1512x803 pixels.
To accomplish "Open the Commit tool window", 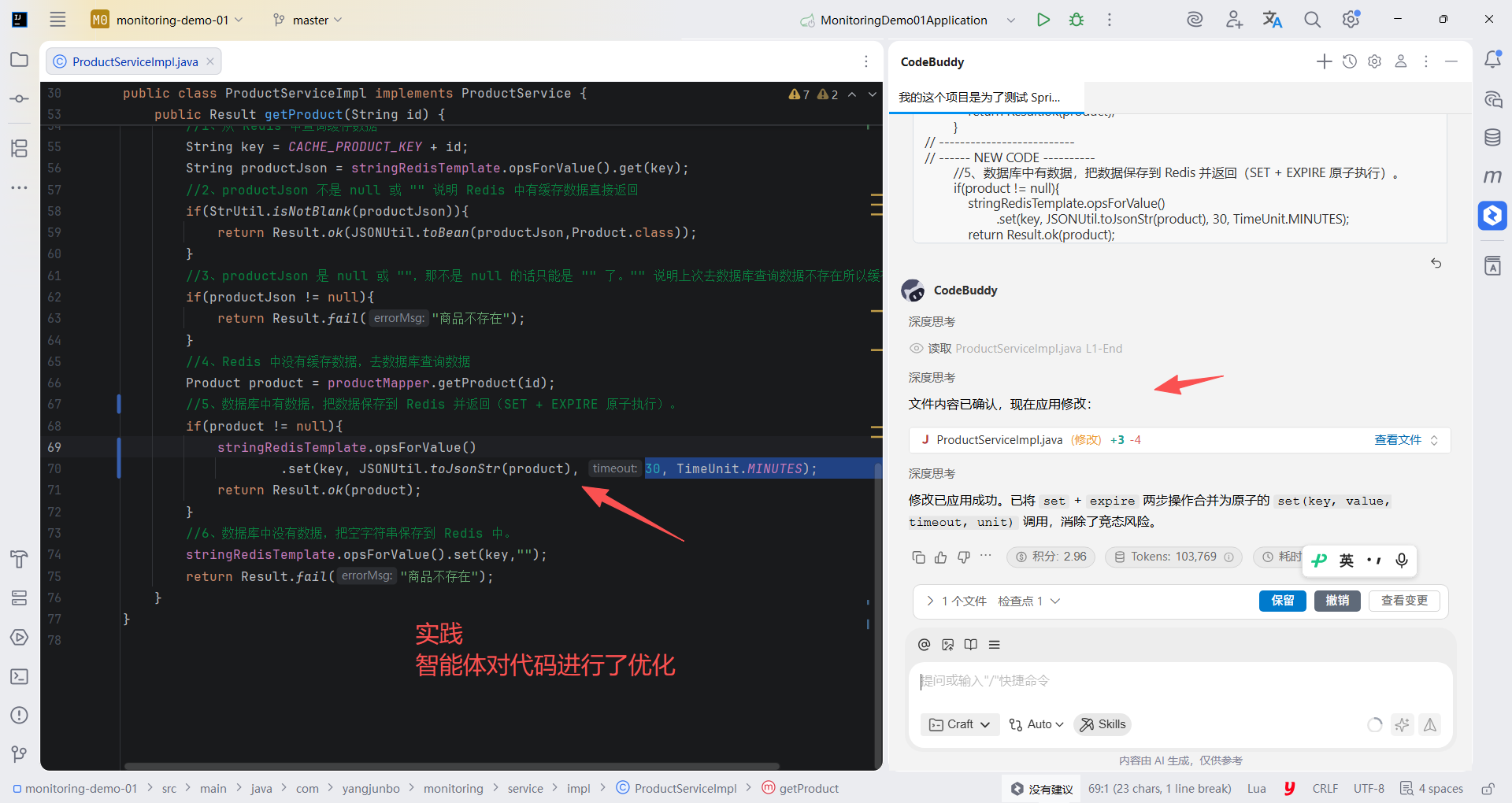I will pos(20,98).
